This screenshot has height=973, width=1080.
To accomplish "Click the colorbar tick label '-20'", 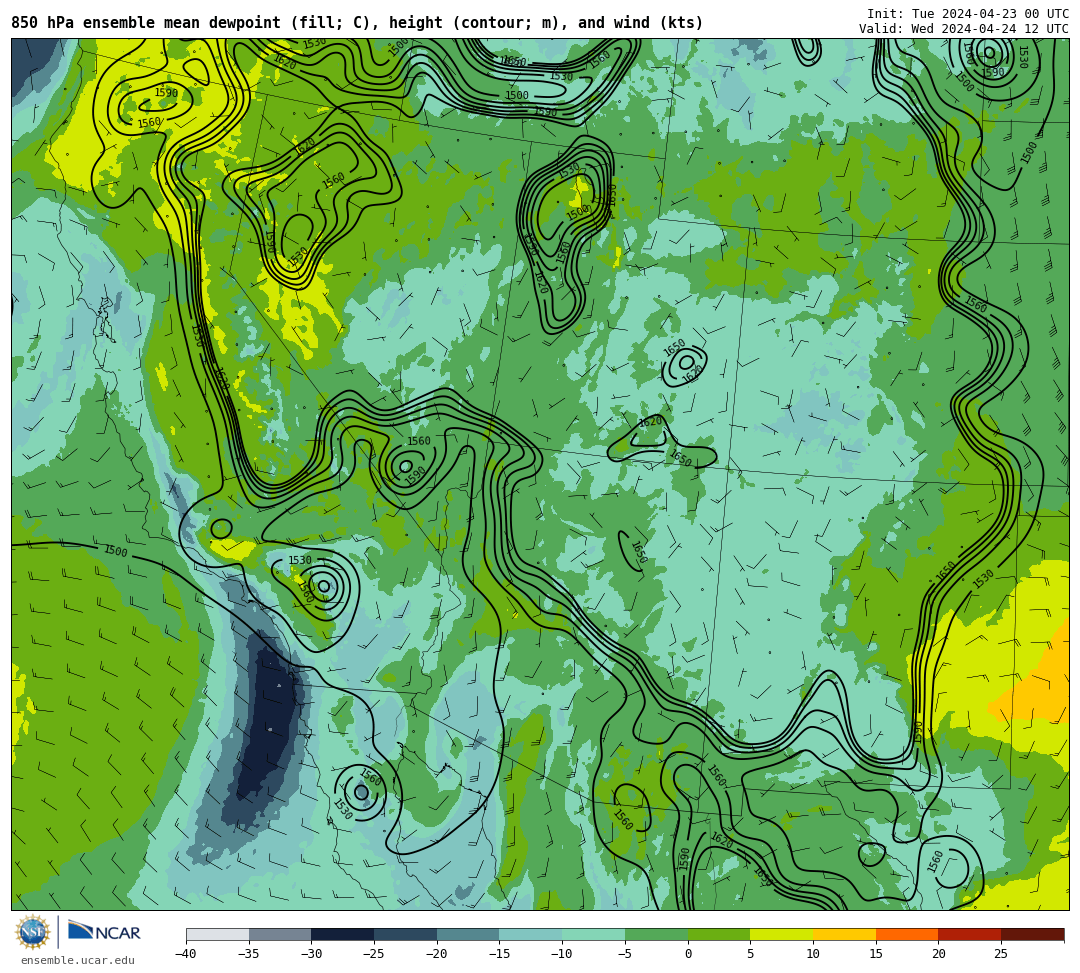I will 436,954.
